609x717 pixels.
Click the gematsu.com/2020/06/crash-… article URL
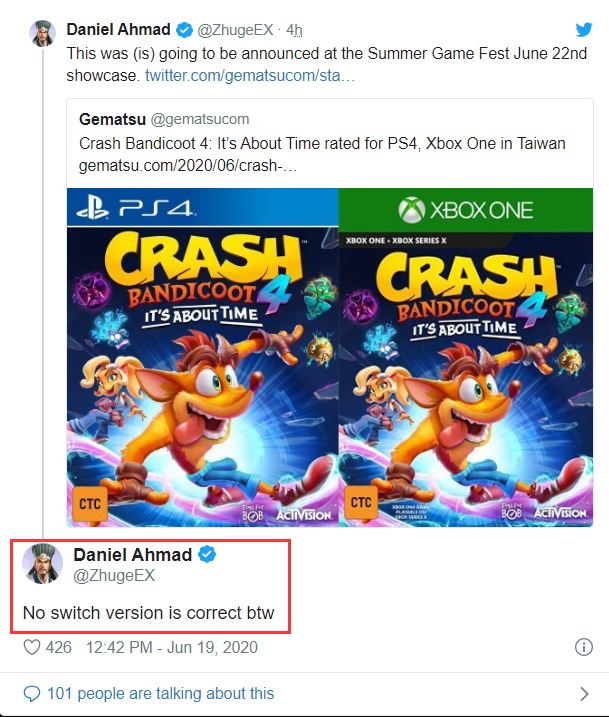(x=188, y=166)
